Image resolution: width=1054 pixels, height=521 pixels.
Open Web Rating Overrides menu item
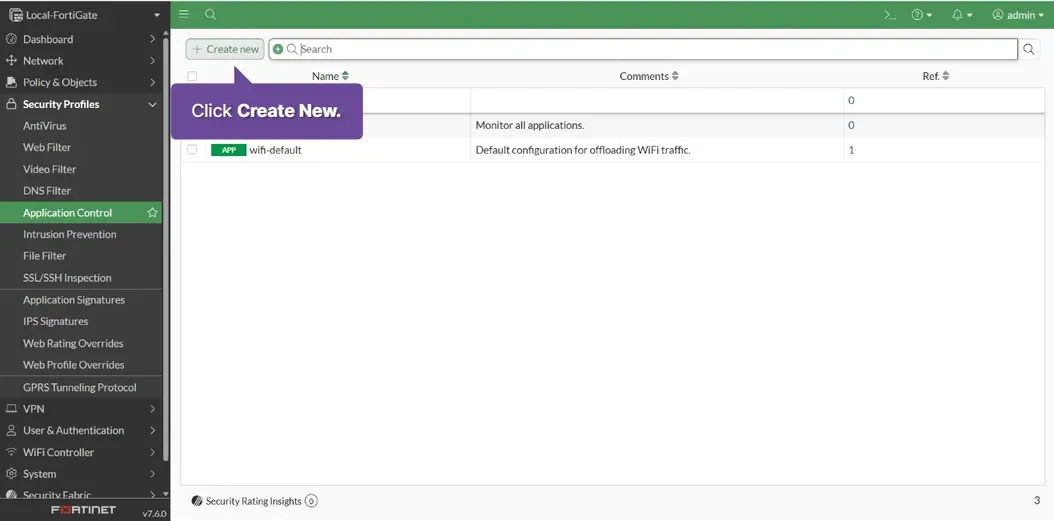click(x=81, y=344)
